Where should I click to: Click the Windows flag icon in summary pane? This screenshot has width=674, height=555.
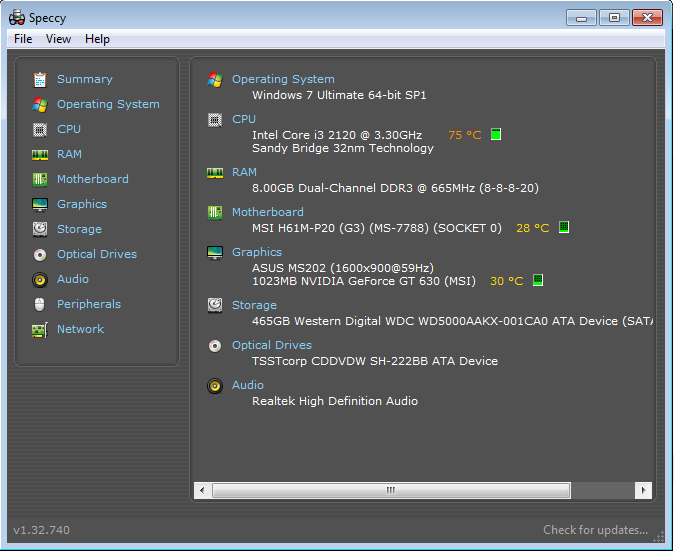pos(215,80)
